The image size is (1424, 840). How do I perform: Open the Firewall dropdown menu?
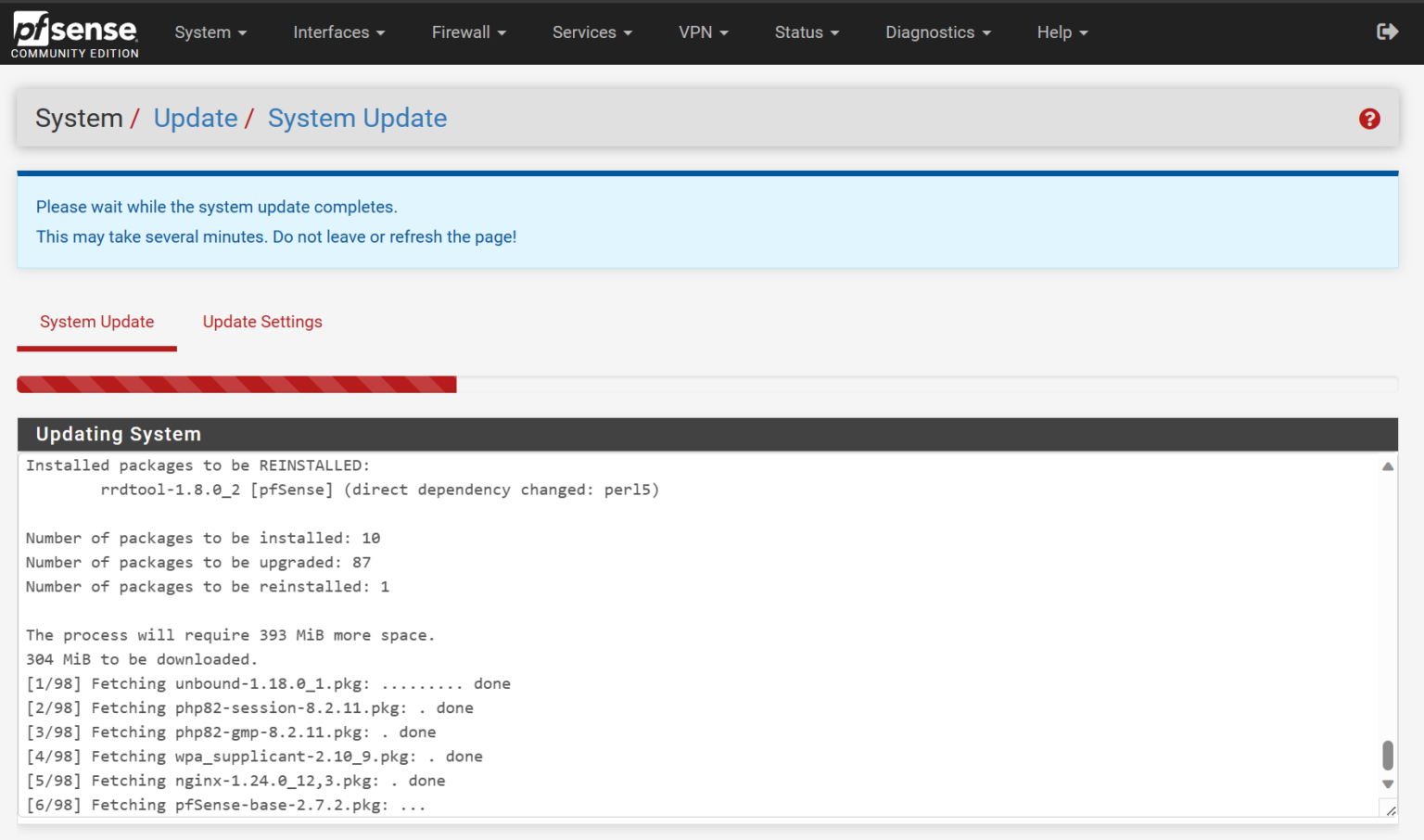click(x=468, y=32)
